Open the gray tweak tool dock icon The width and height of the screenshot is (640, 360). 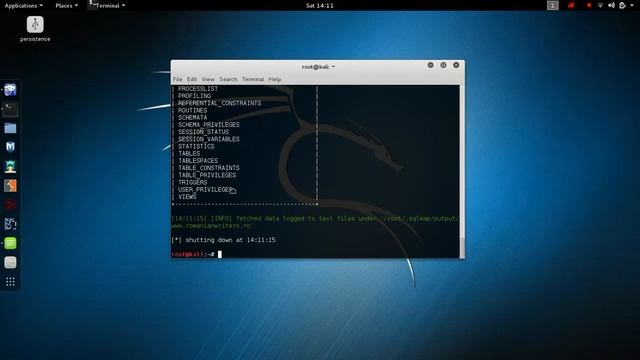tap(10, 262)
